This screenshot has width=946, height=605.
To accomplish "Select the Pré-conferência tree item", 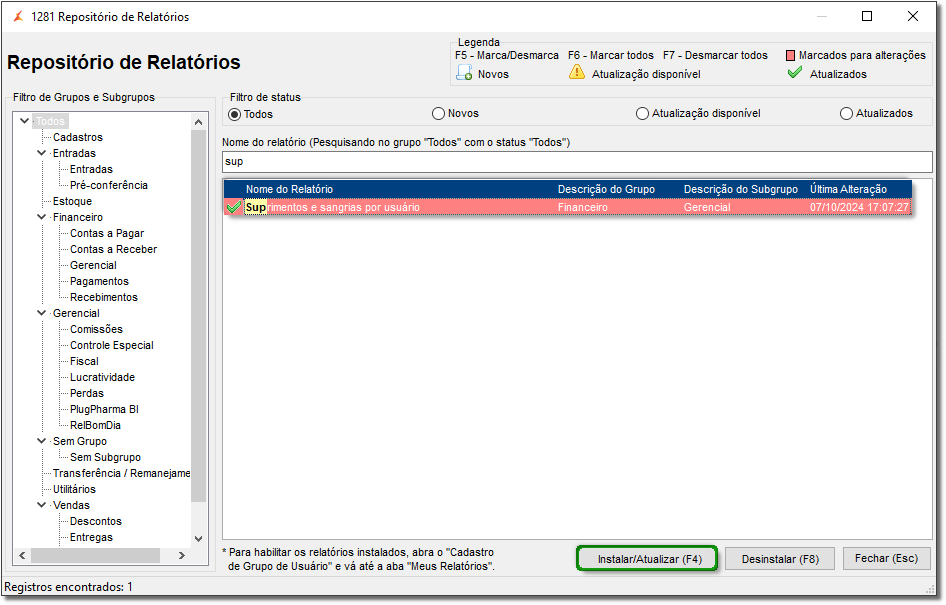I will (109, 185).
